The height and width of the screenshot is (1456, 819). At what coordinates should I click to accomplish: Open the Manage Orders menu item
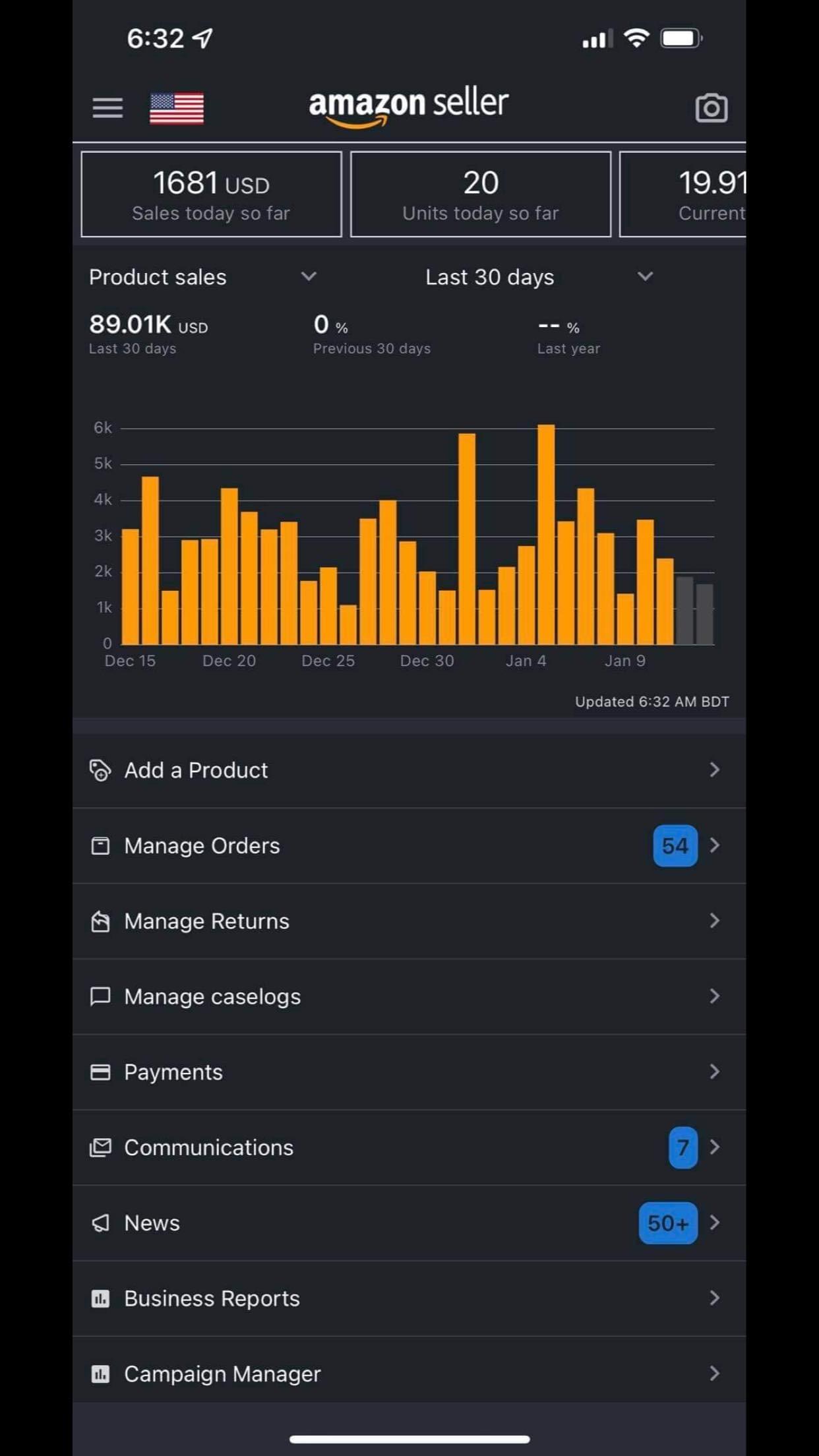pos(202,845)
